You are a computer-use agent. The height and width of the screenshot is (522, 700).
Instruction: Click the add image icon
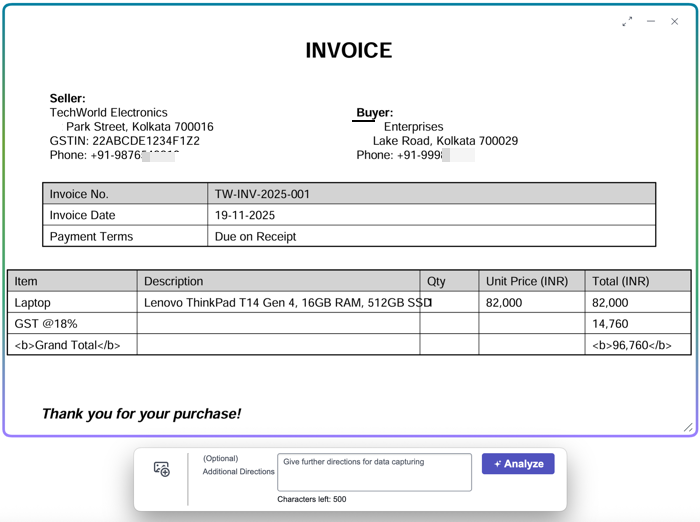point(162,469)
